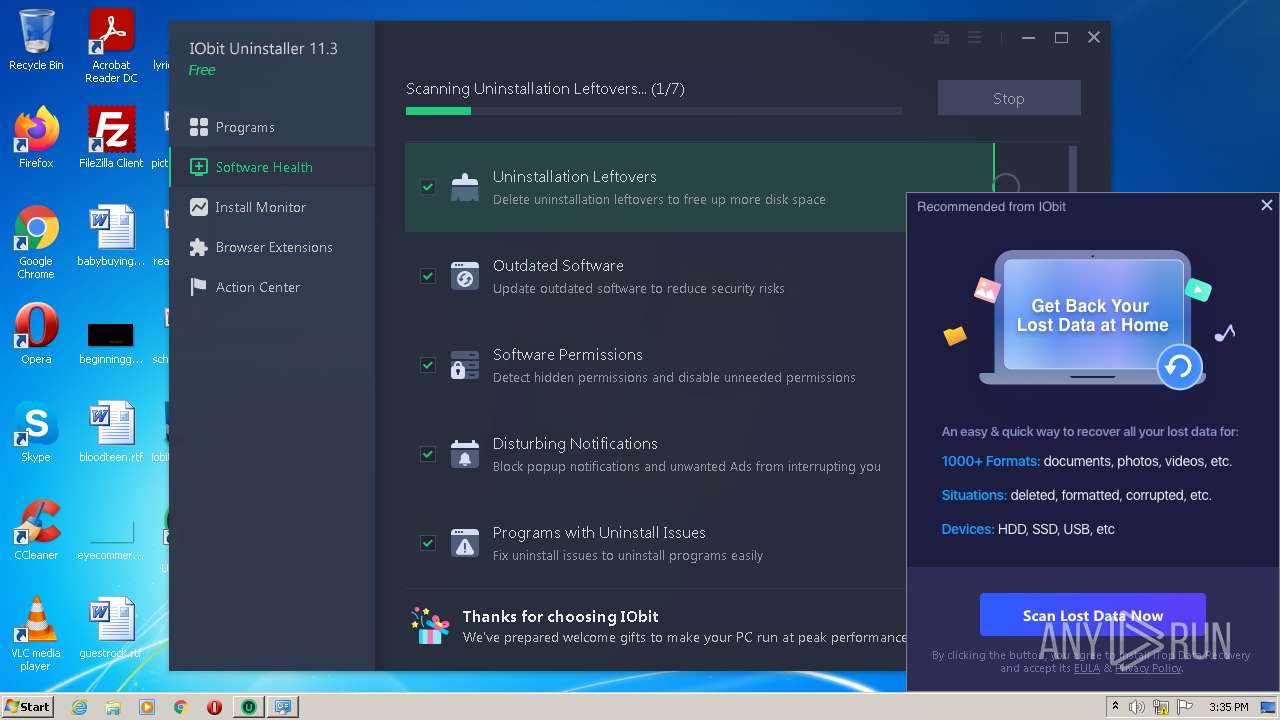Open Internet Explorer from the taskbar
1280x720 pixels.
coord(80,707)
